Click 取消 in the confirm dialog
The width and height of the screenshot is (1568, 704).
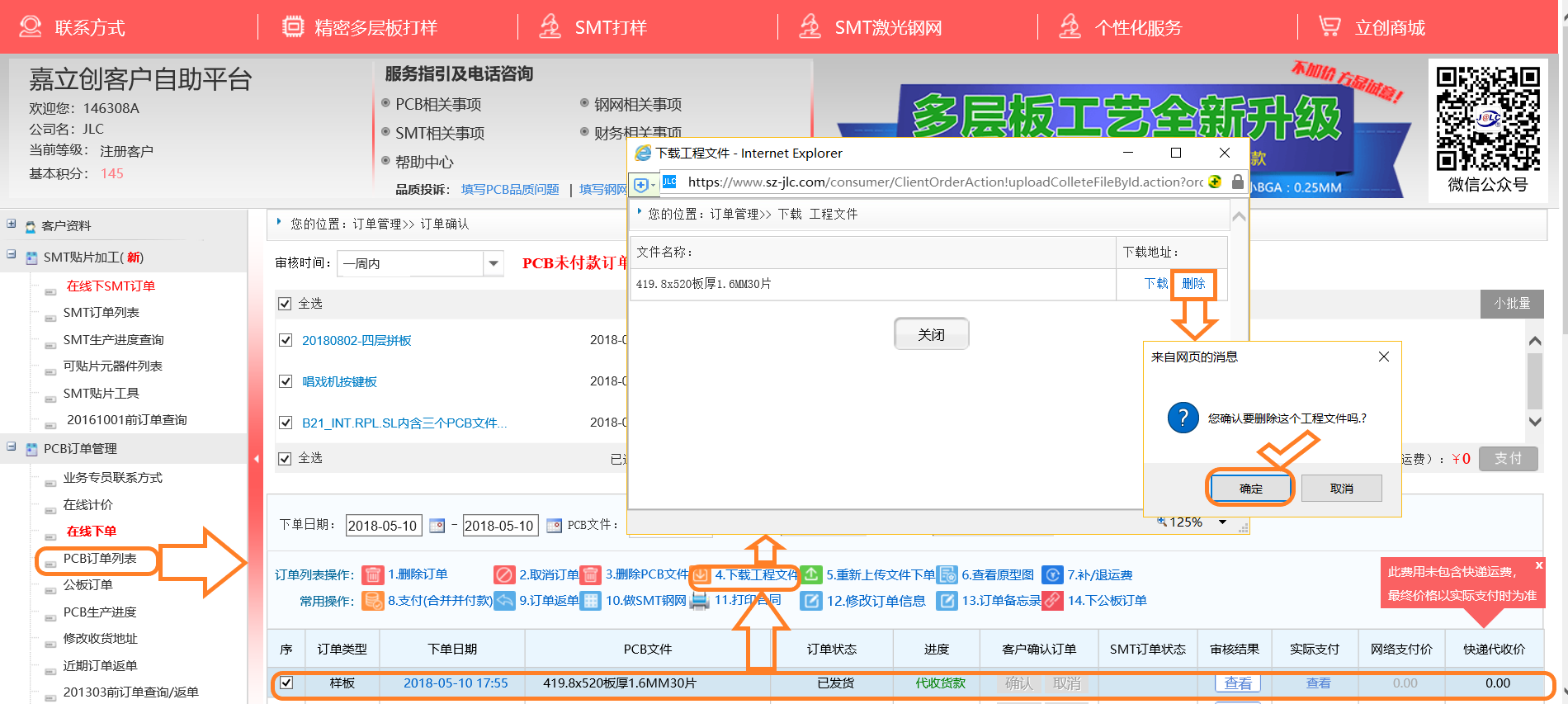click(1341, 489)
